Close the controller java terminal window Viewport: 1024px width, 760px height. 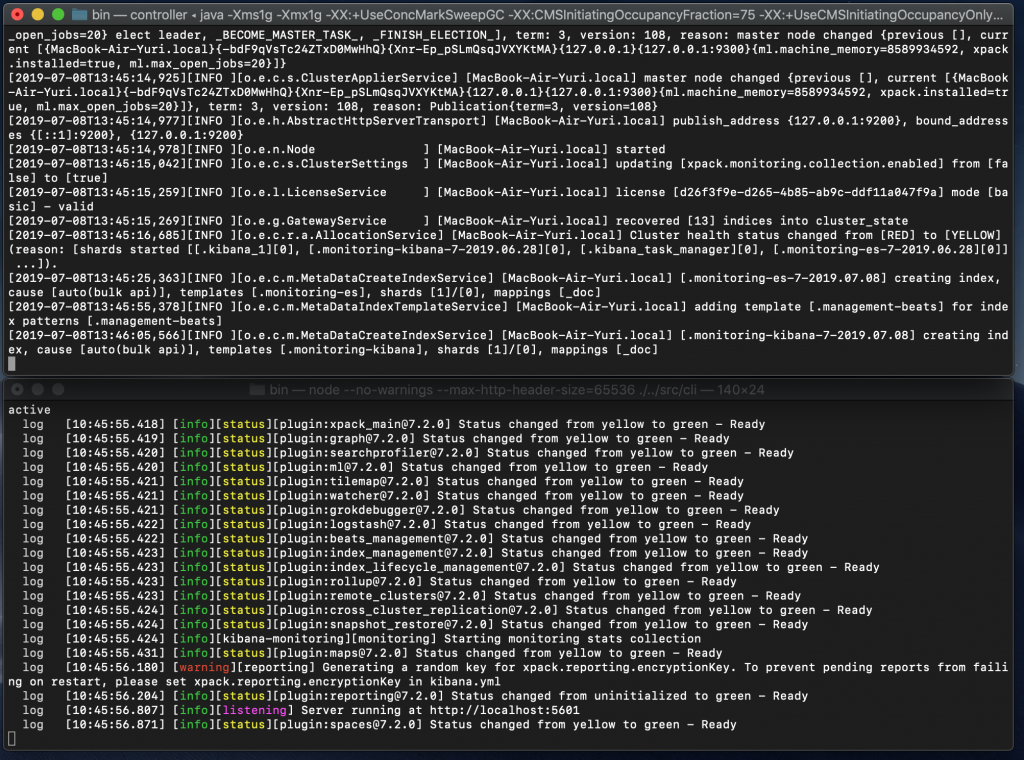pyautogui.click(x=18, y=14)
